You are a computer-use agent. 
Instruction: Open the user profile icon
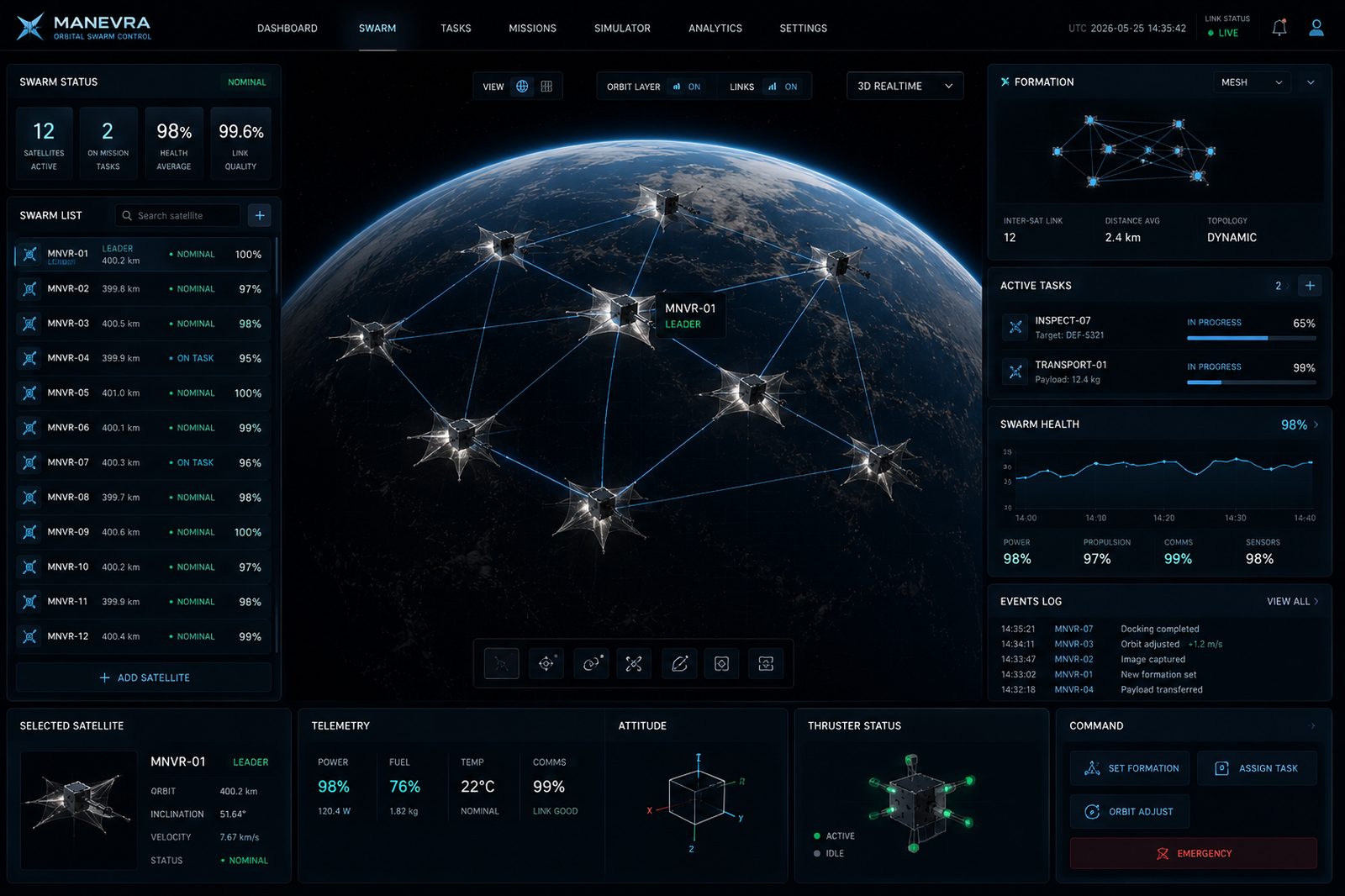(1316, 28)
